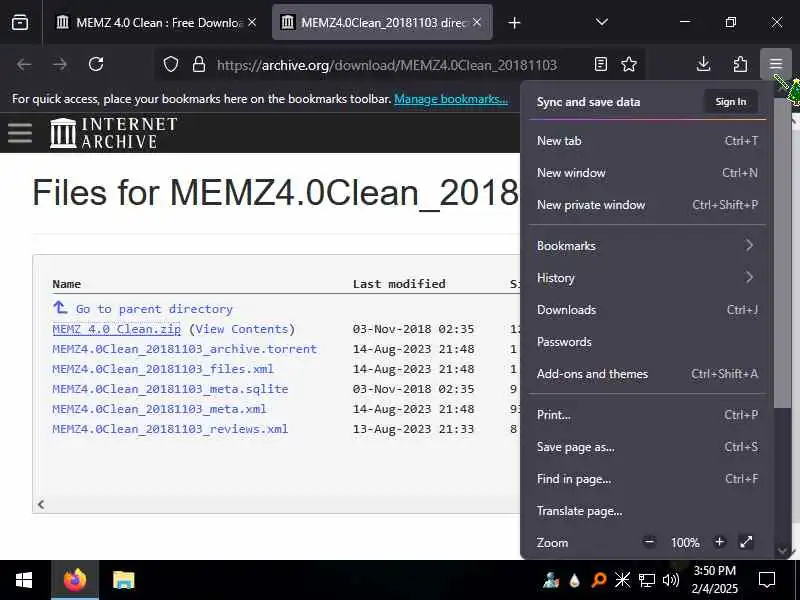Open Passwords from the menu
Viewport: 800px width, 600px height.
[647, 342]
